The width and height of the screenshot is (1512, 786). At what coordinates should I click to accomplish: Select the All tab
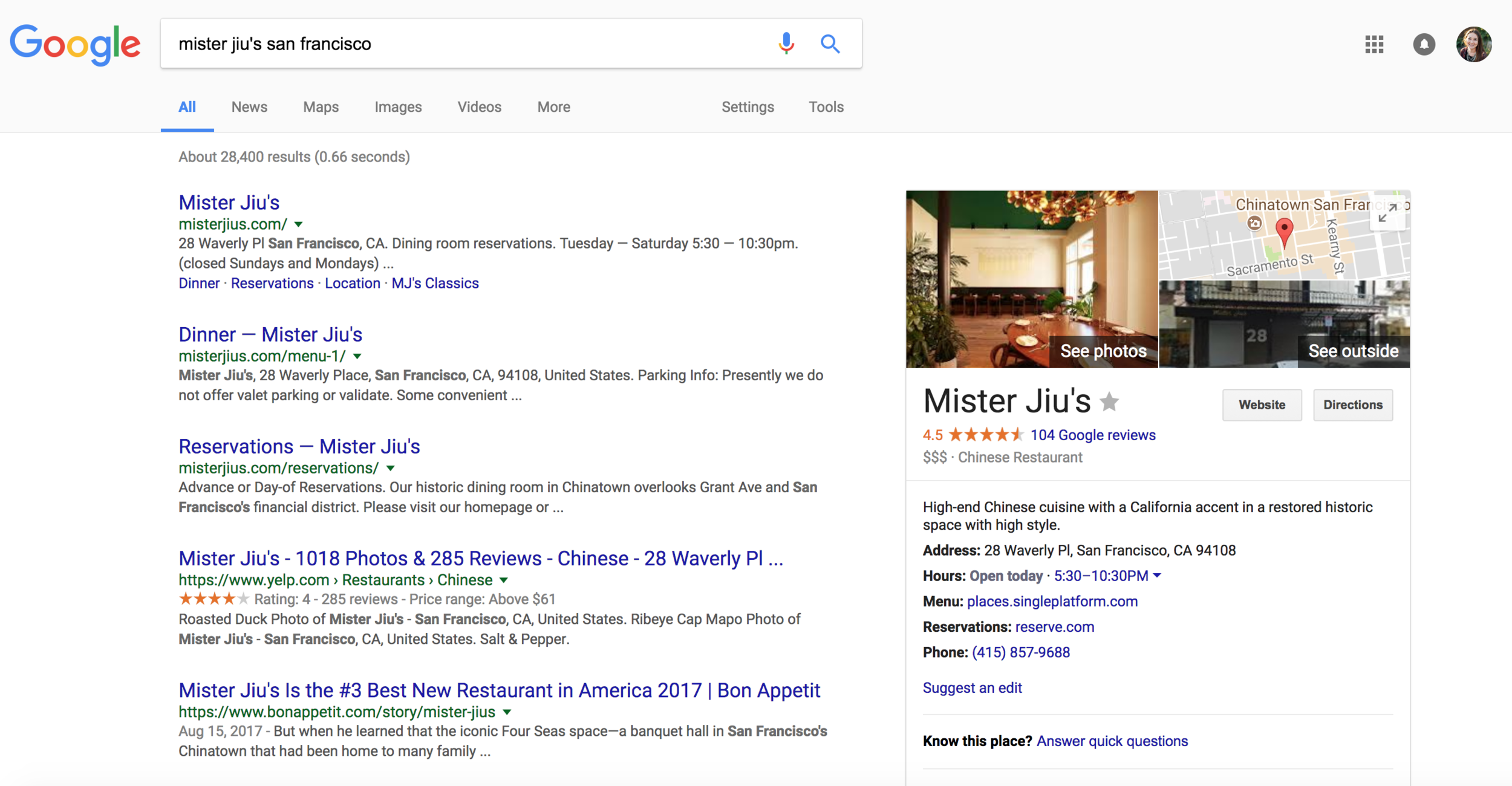(x=187, y=107)
